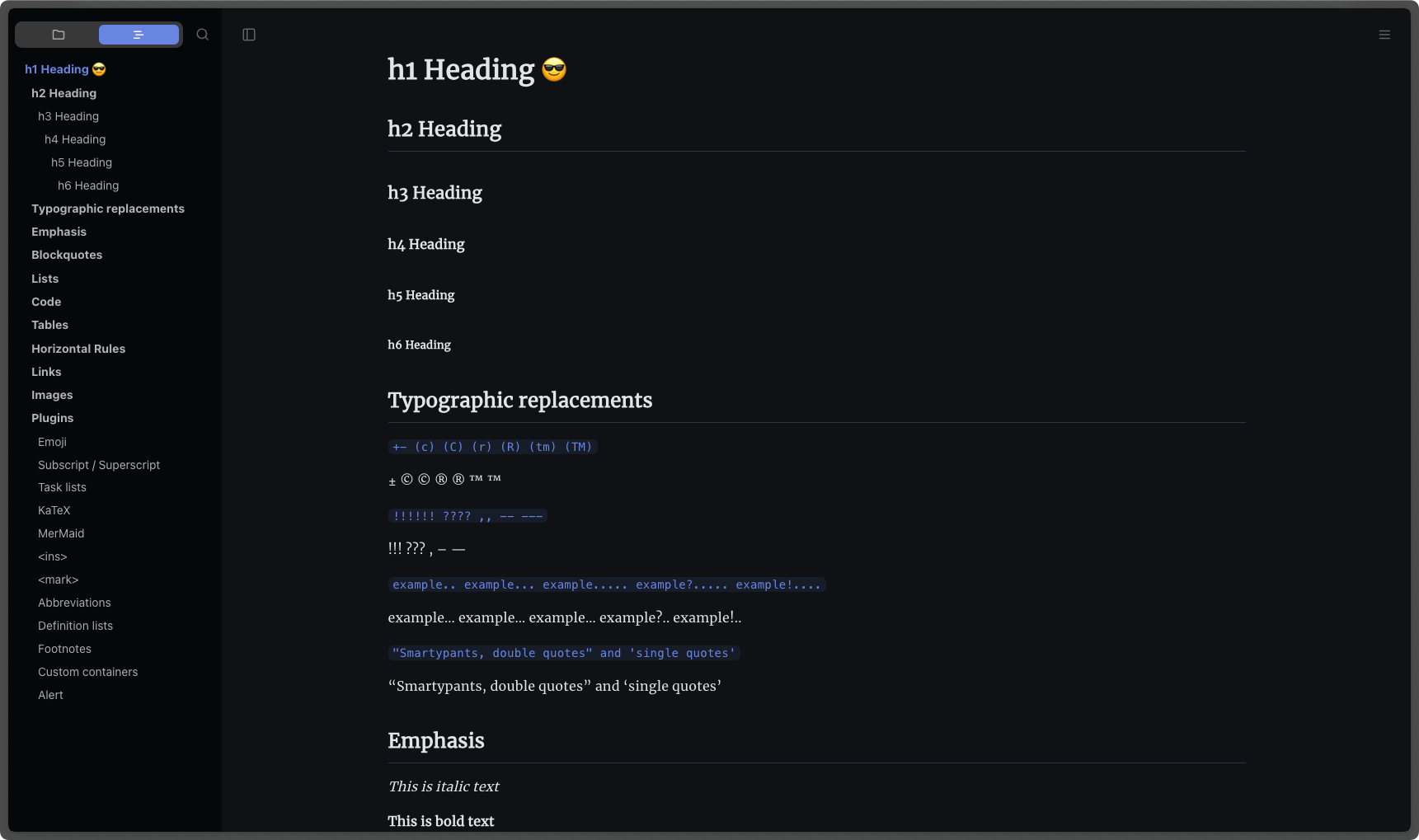The height and width of the screenshot is (840, 1419).
Task: Select the KaTeX outline item
Action: coord(54,510)
